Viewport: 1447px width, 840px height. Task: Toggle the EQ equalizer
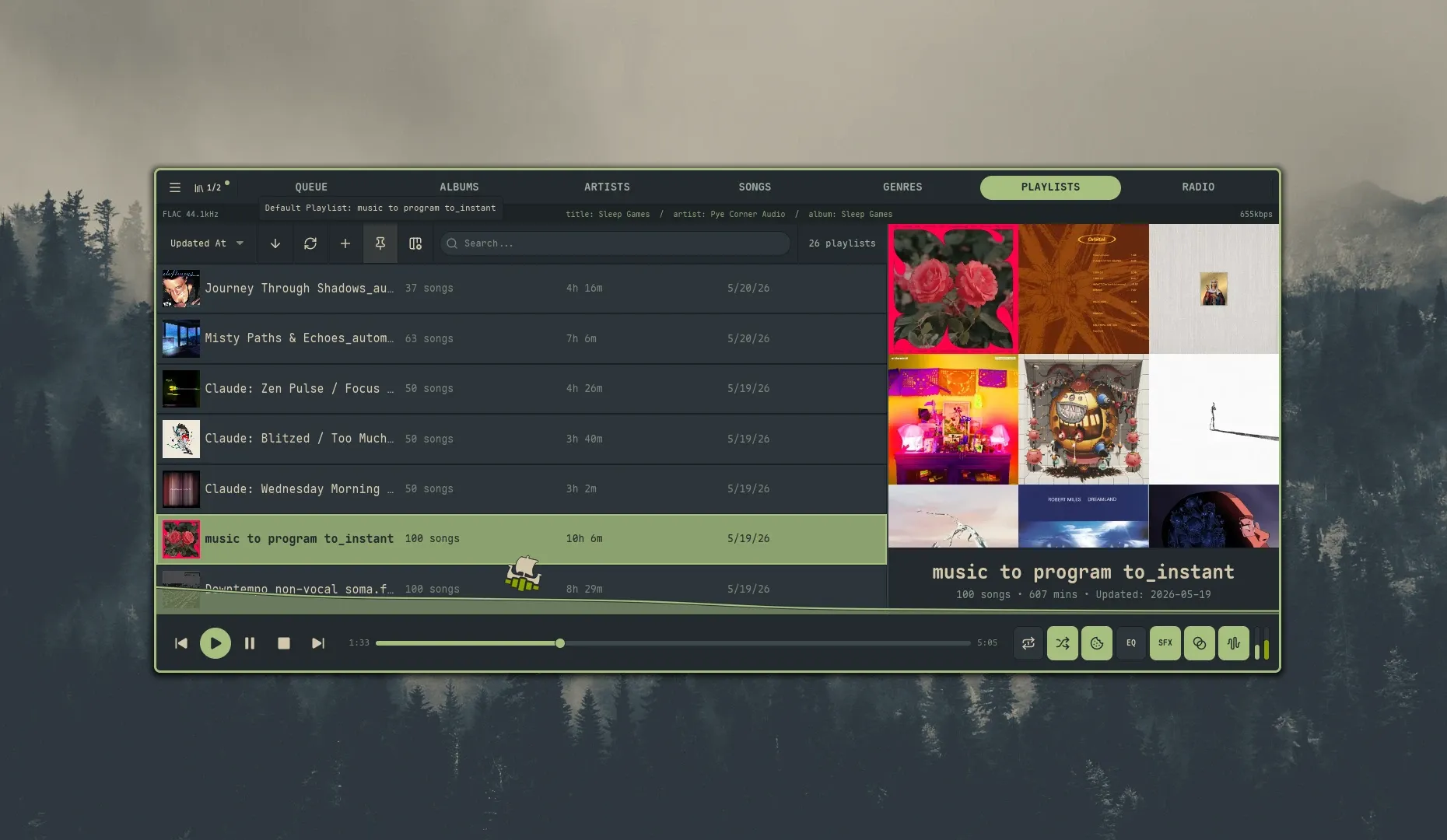(1131, 643)
